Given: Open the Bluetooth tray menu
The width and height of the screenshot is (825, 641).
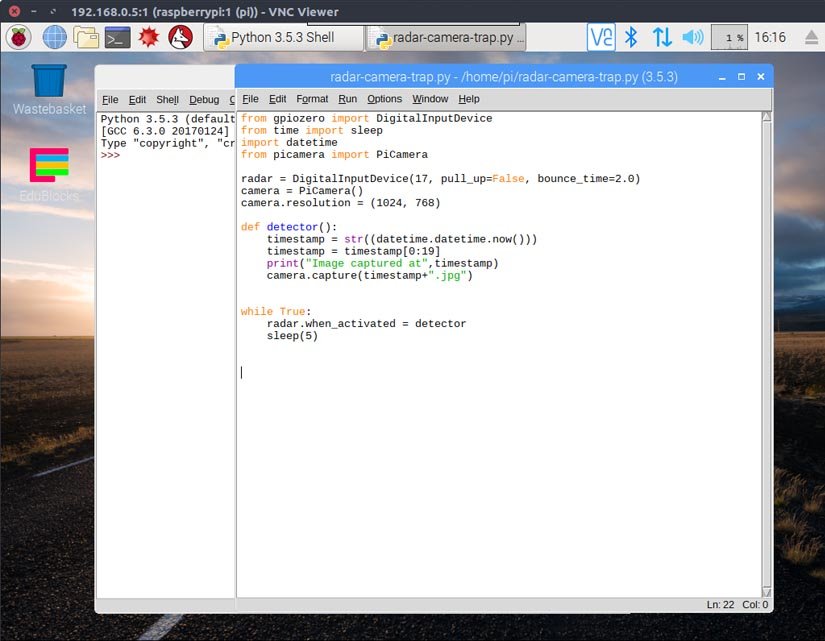Looking at the screenshot, I should point(631,38).
